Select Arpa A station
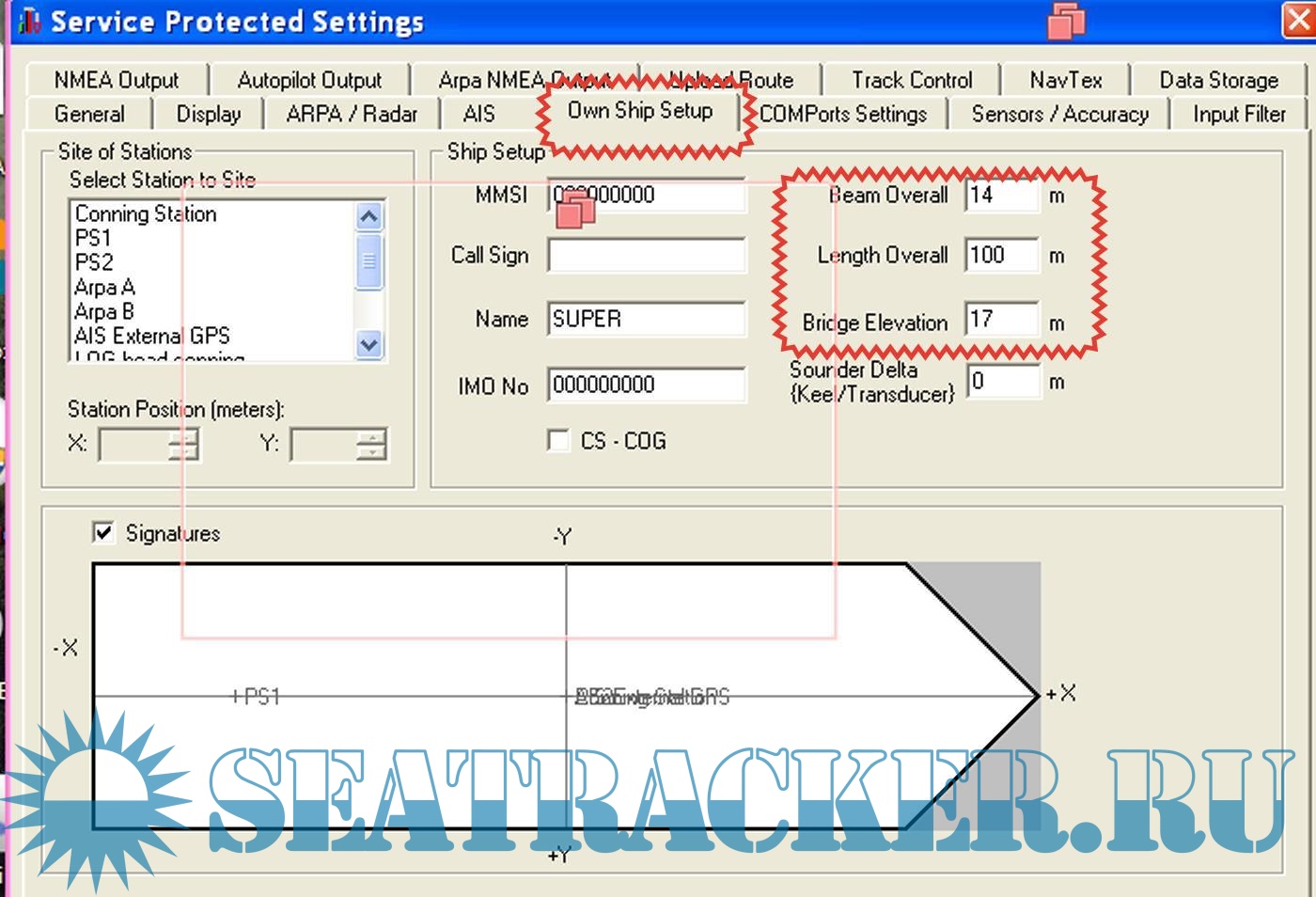The image size is (1316, 897). click(104, 287)
